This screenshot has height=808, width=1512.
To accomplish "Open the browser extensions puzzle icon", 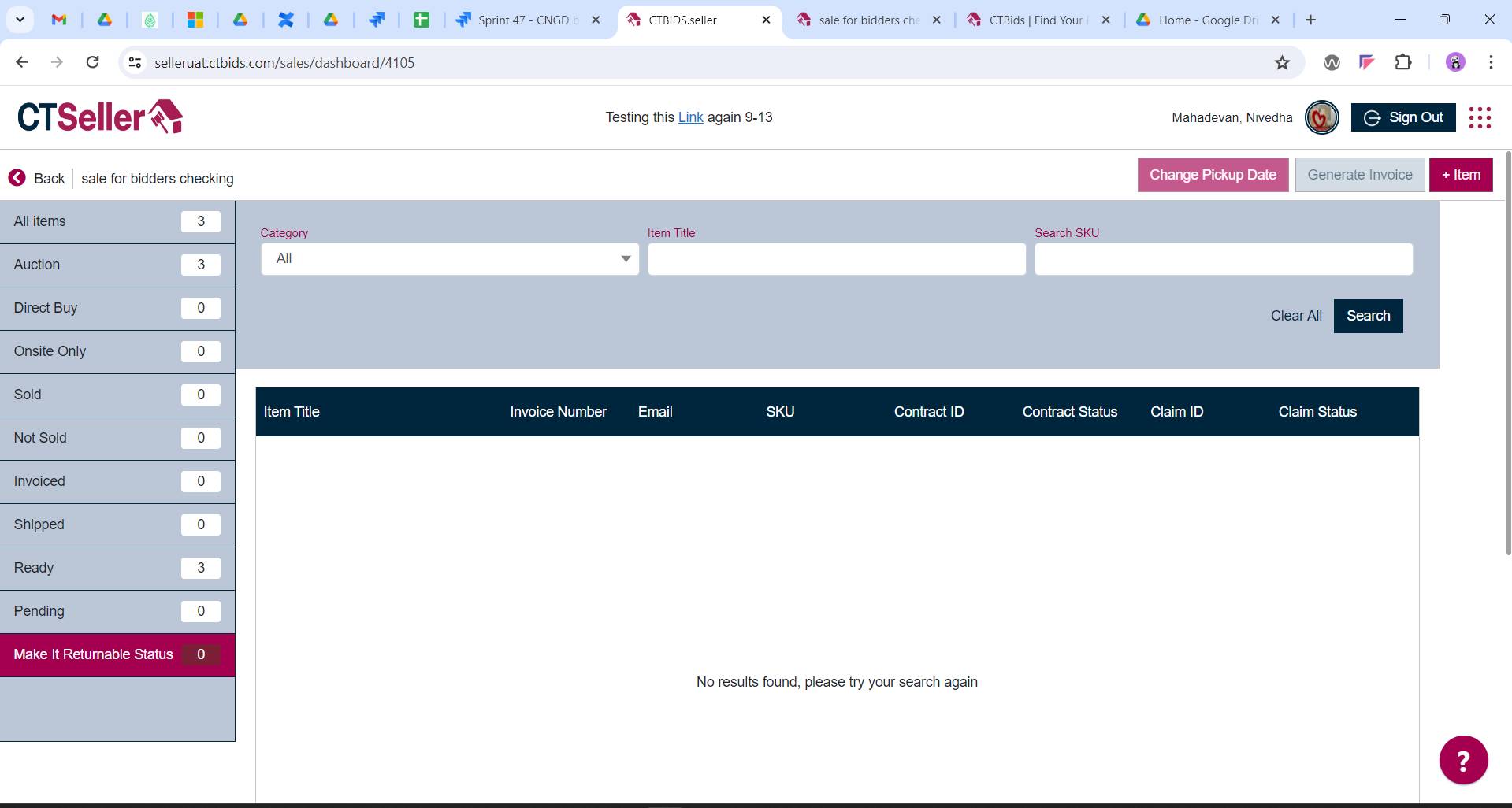I will click(x=1402, y=63).
